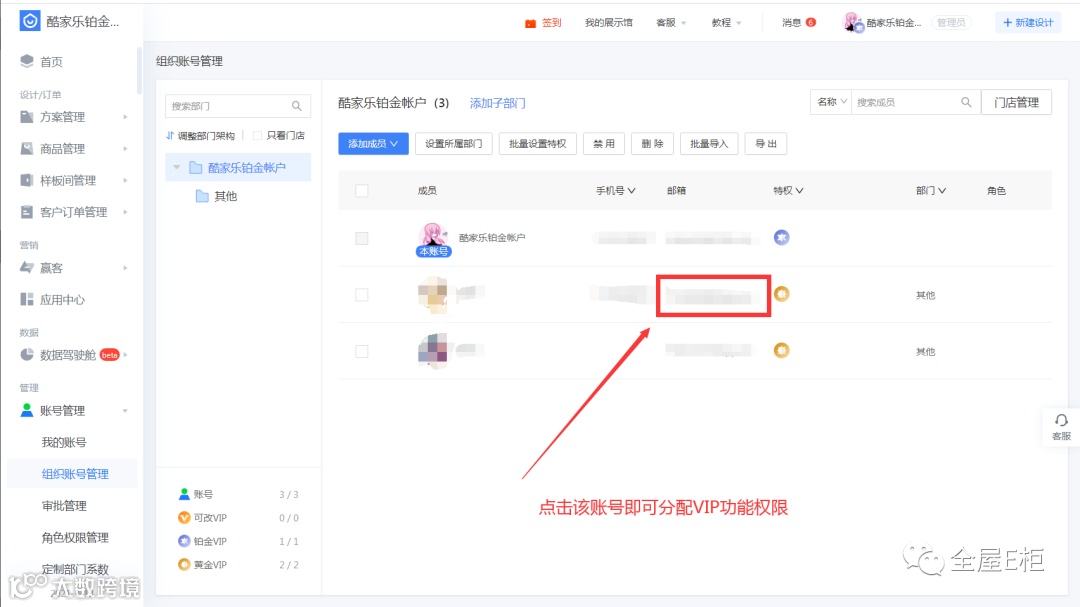The image size is (1080, 607).
Task: Click the second member's blurred avatar
Action: [x=433, y=294]
